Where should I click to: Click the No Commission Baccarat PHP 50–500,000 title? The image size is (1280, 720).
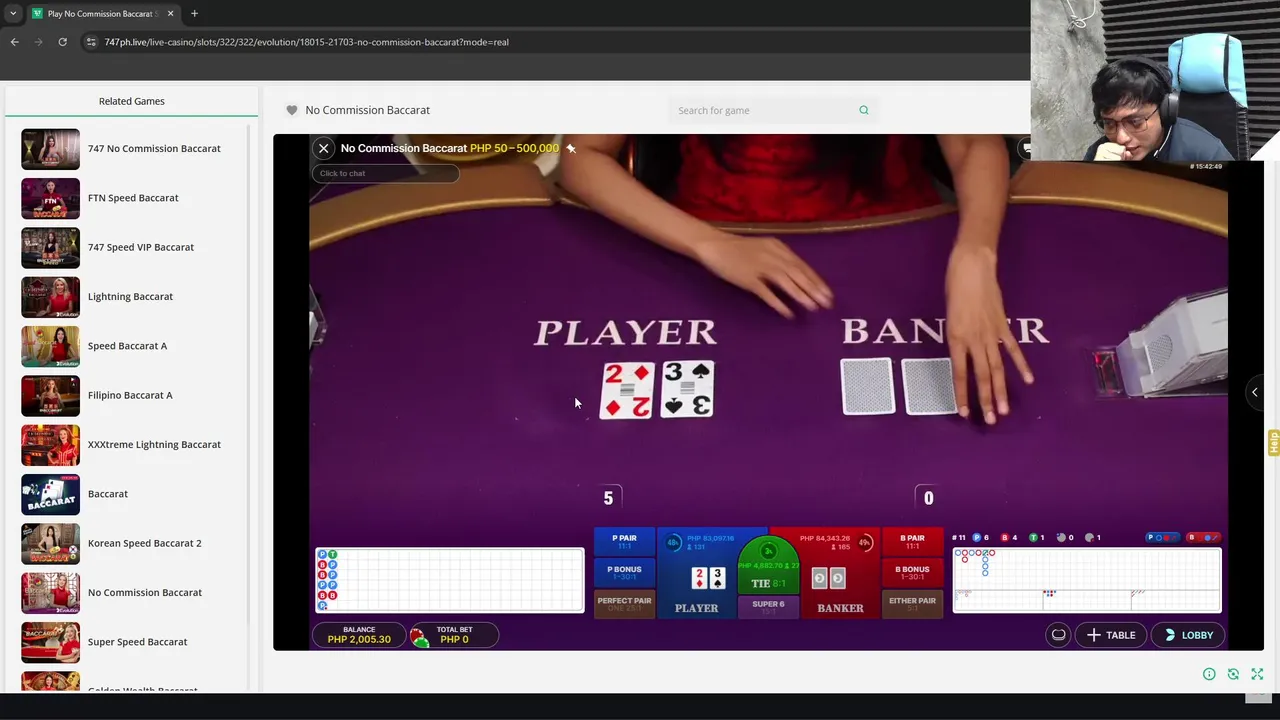pos(449,148)
